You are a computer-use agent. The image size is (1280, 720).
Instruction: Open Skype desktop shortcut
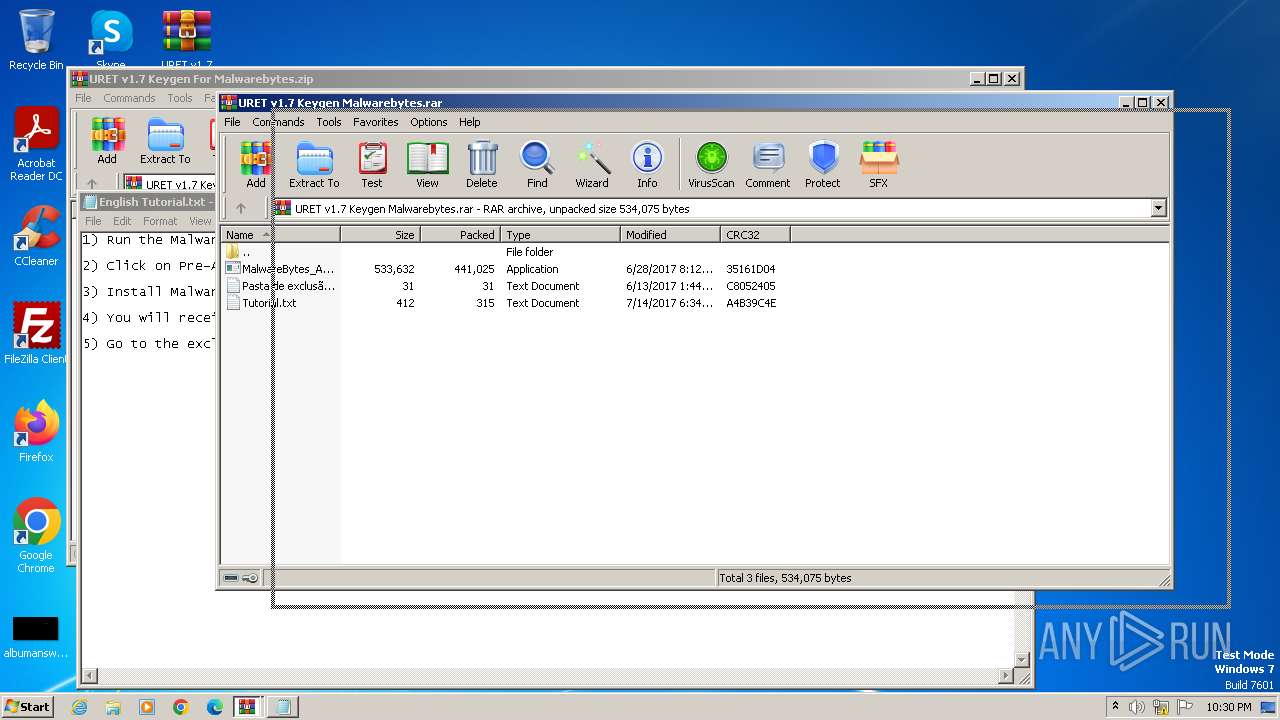tap(111, 40)
